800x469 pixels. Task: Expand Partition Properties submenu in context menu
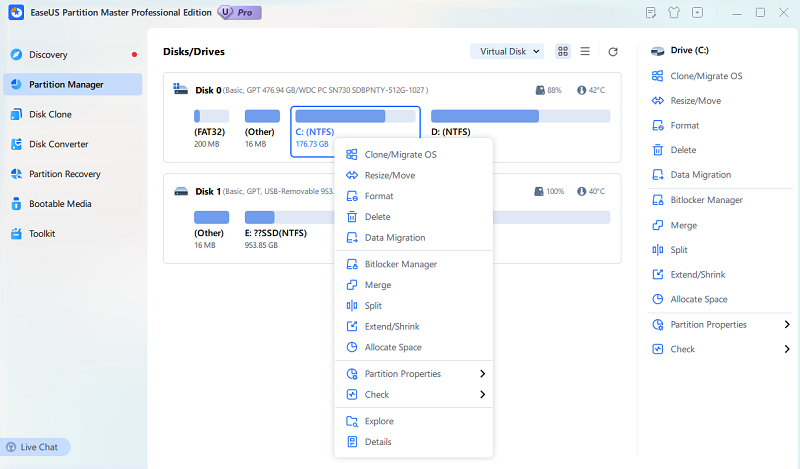413,374
